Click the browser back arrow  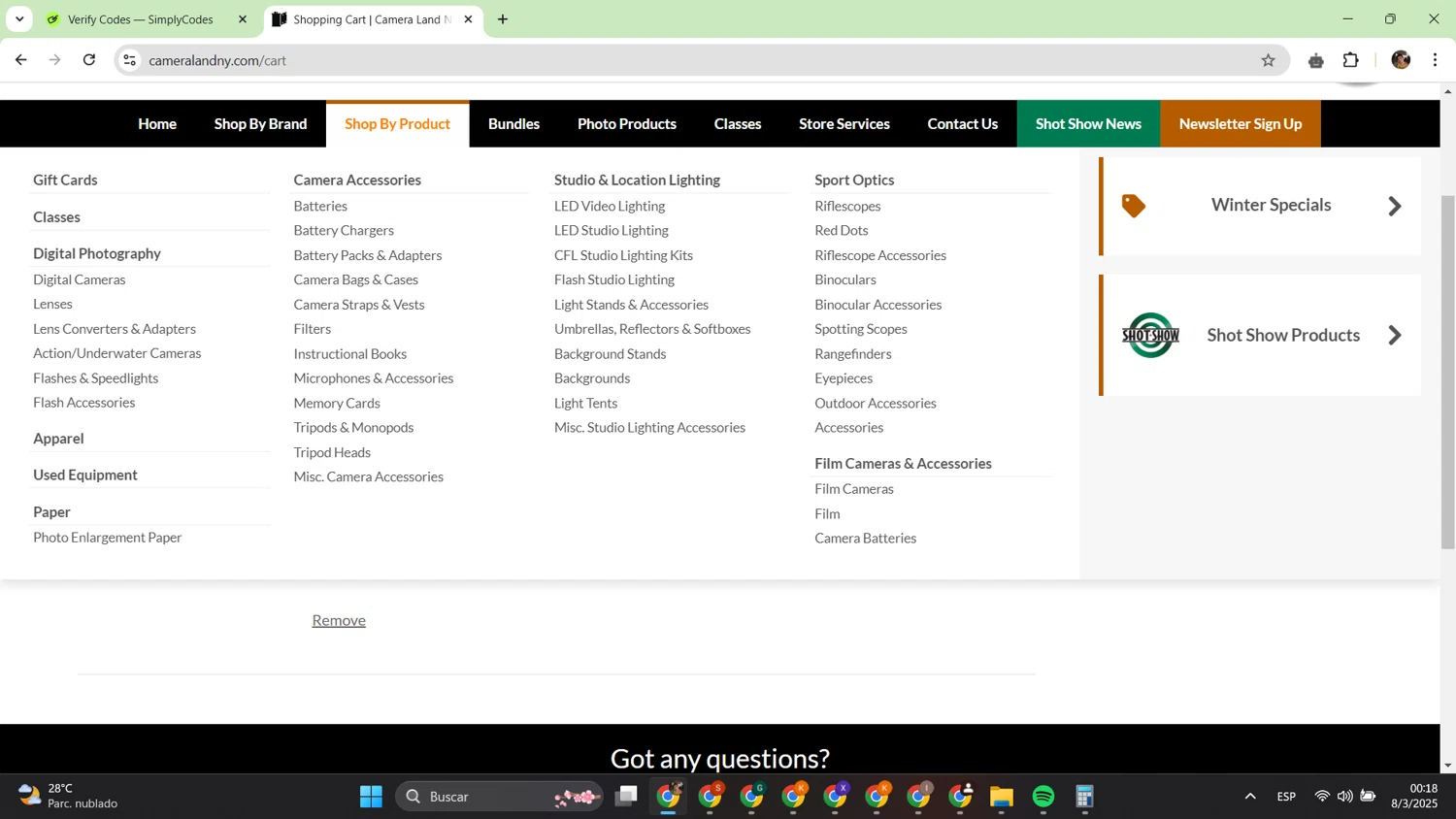(21, 60)
